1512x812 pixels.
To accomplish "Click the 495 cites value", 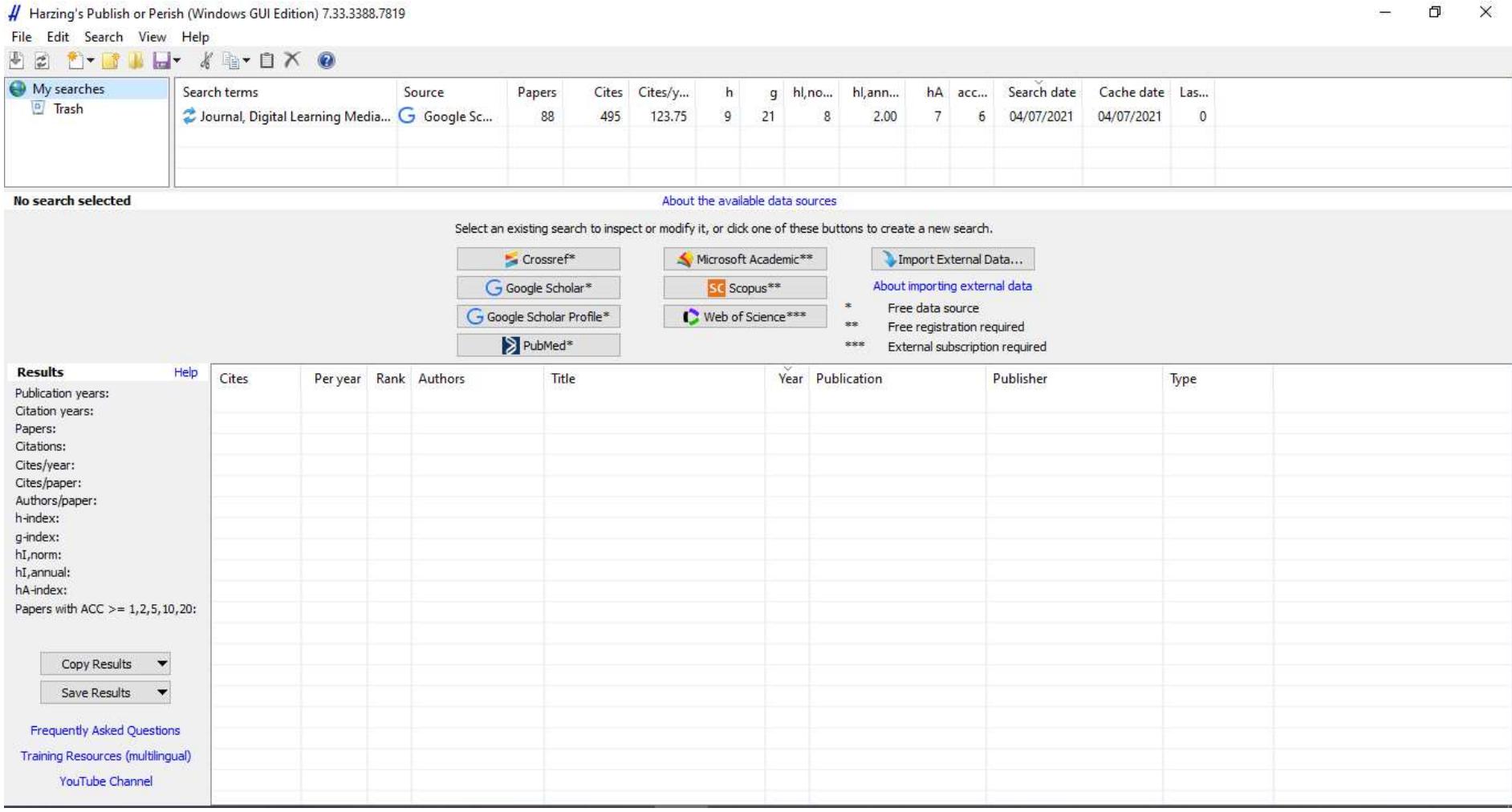I will click(x=610, y=116).
